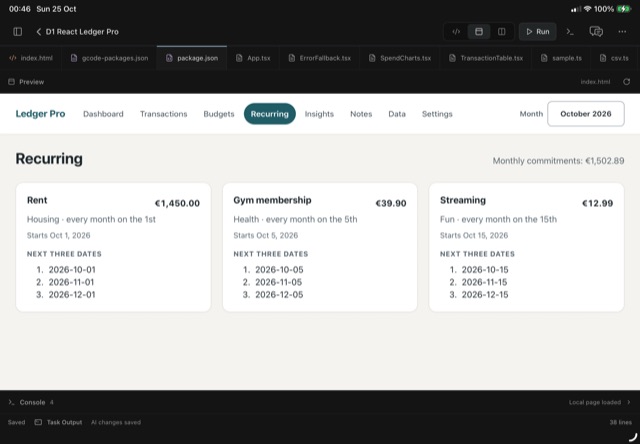This screenshot has width=640, height=444.
Task: Open the ErrorFallback.tsx tab
Action: [320, 58]
